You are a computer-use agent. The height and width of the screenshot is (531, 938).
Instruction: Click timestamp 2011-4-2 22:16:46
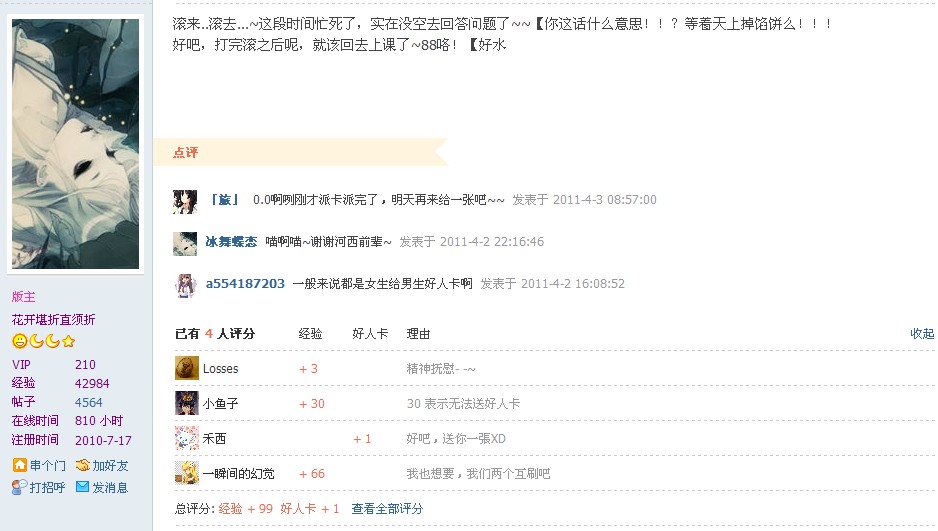coord(492,242)
